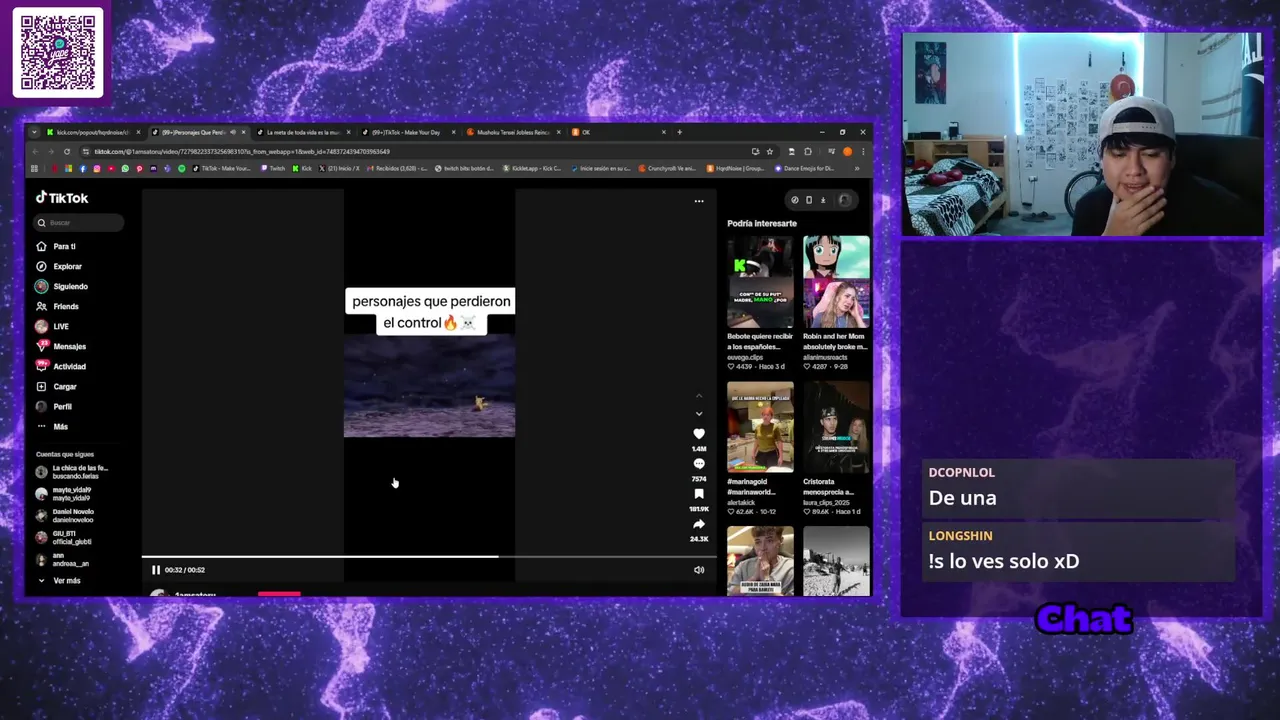Open the Chrome three-dot menu

pyautogui.click(x=863, y=152)
